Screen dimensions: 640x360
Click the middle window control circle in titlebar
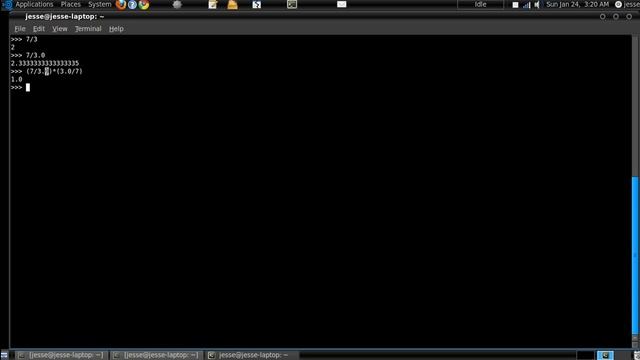coord(616,17)
